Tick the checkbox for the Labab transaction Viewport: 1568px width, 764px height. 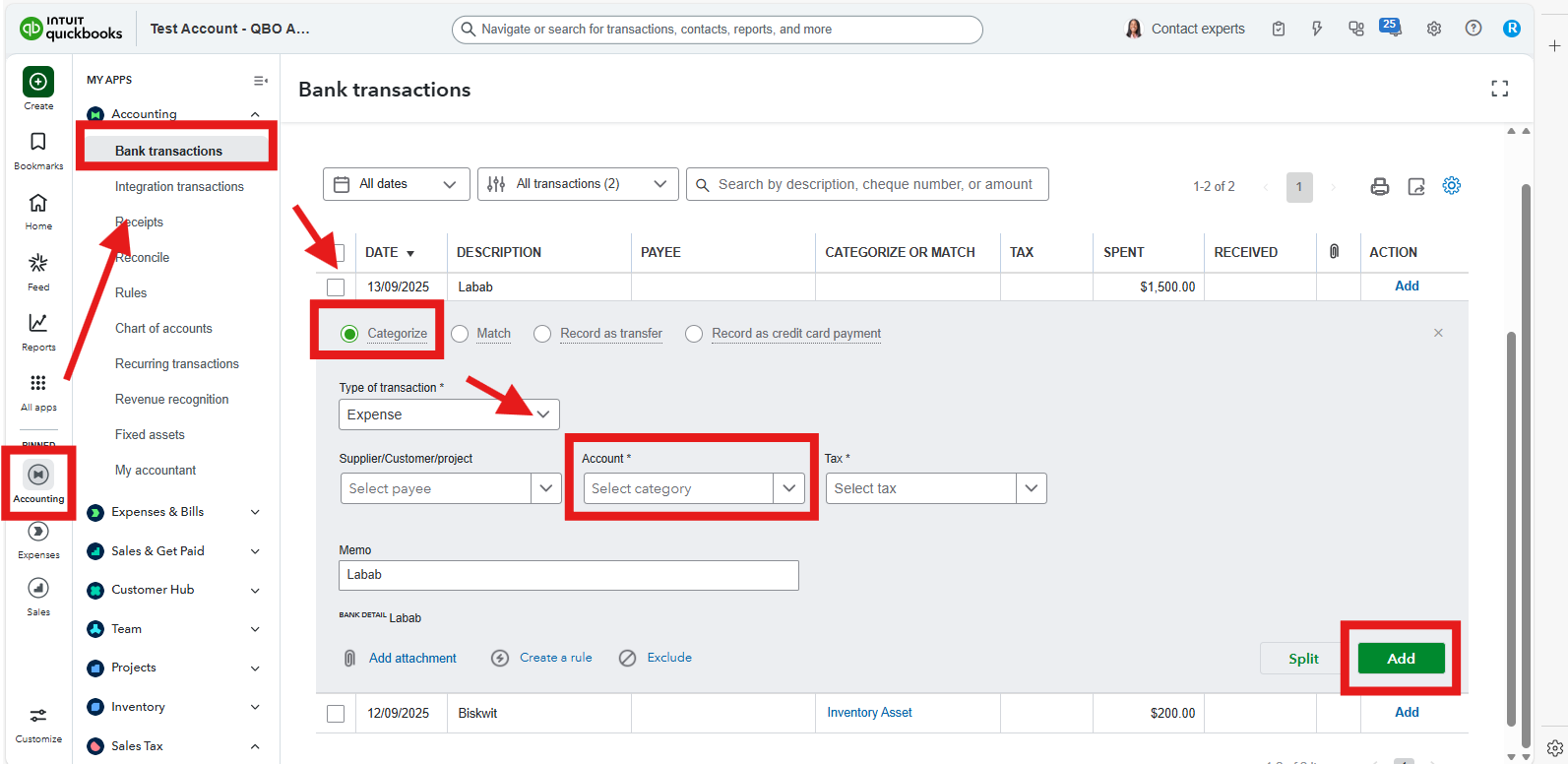(336, 287)
